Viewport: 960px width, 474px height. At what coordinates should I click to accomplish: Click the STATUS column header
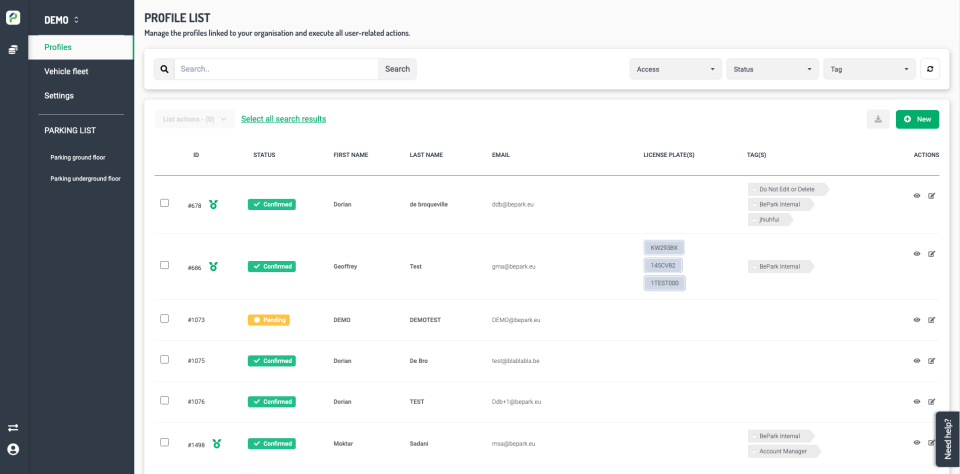(264, 155)
